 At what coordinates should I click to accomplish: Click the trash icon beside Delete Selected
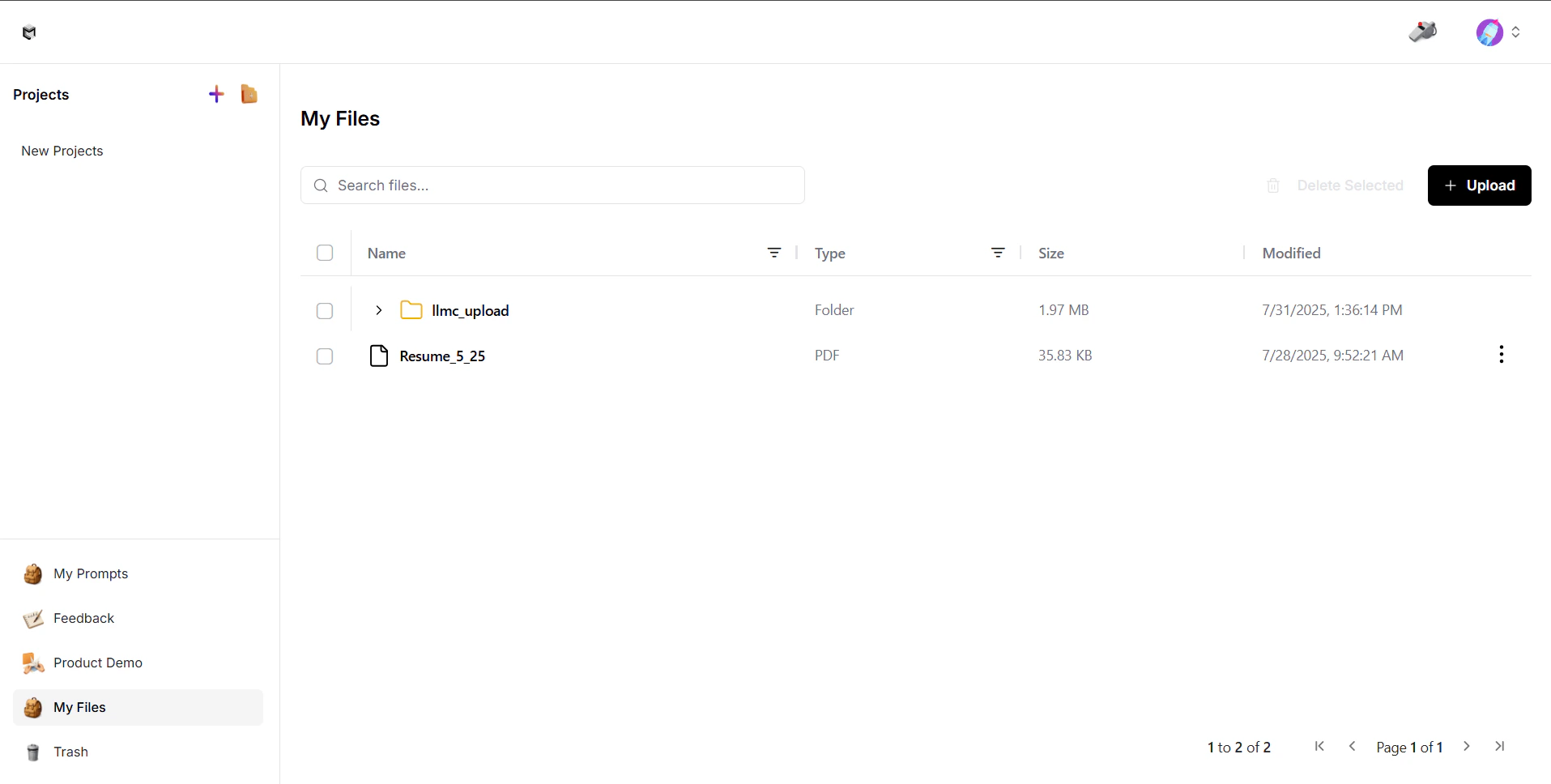coord(1272,185)
